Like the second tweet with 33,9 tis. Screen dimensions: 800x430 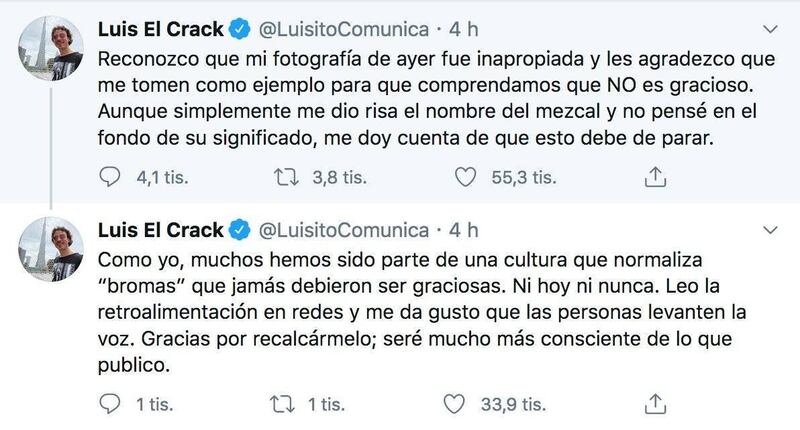pyautogui.click(x=454, y=404)
